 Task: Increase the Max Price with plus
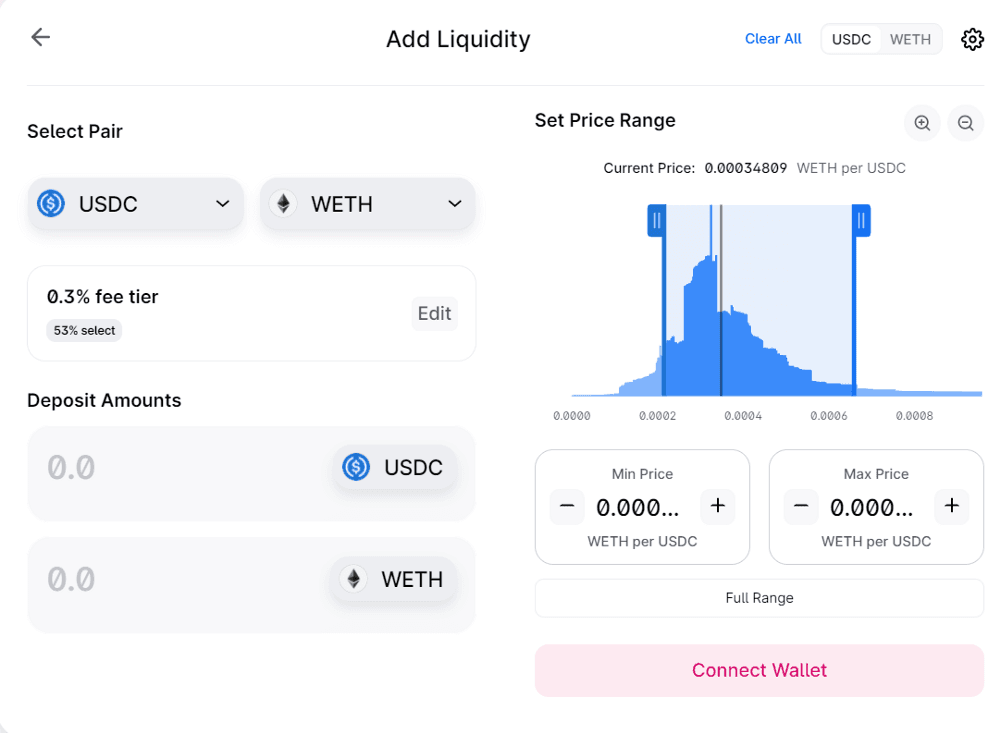click(x=952, y=506)
